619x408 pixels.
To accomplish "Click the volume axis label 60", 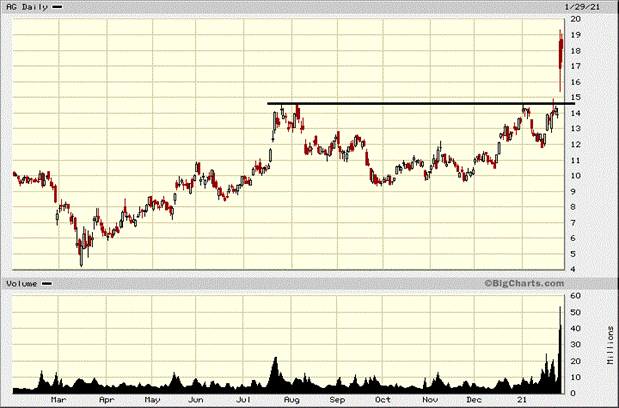I will (x=576, y=296).
